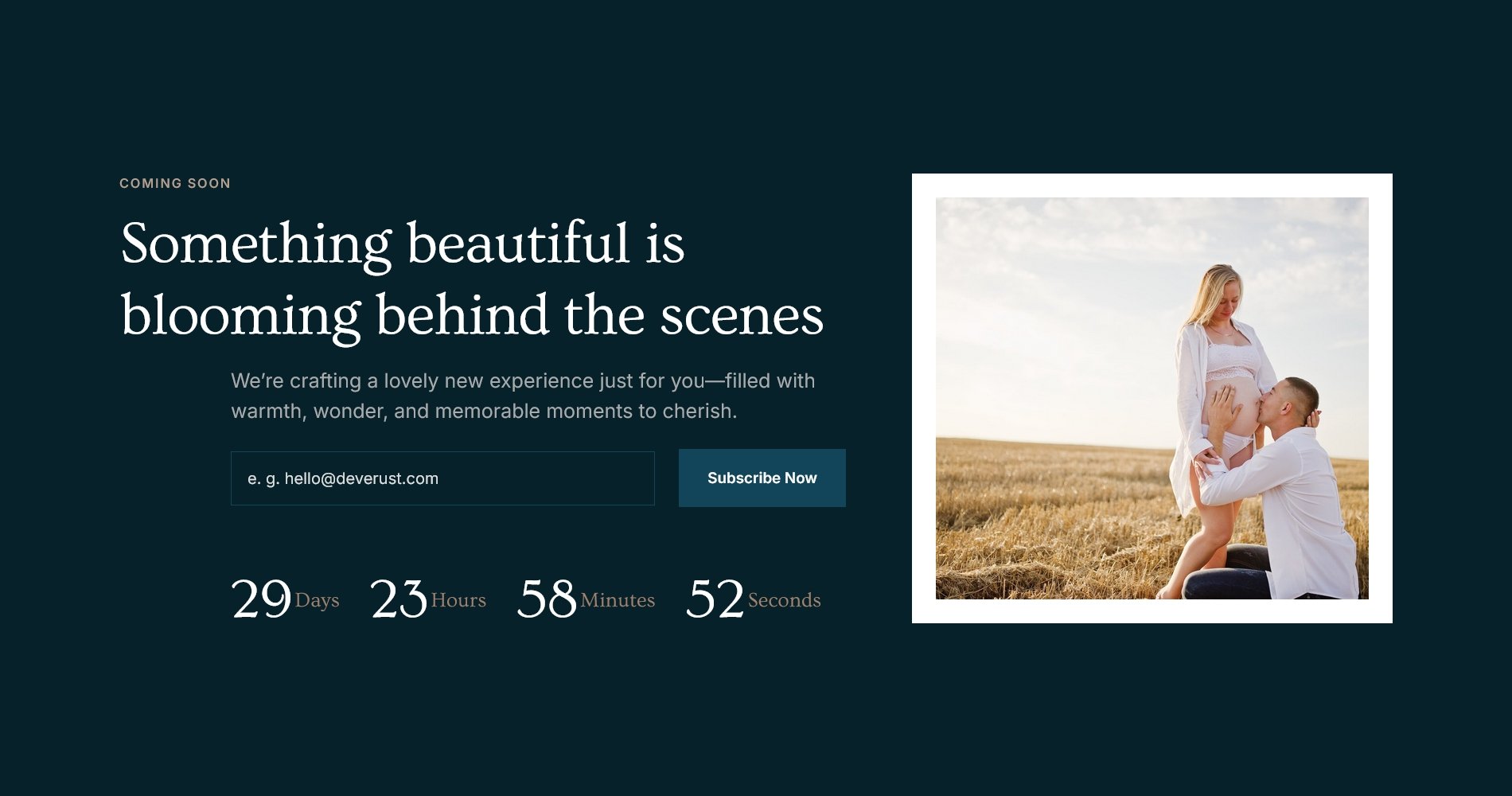This screenshot has height=796, width=1512.
Task: Click the "Something beautiful is" headline line
Action: pyautogui.click(x=403, y=244)
